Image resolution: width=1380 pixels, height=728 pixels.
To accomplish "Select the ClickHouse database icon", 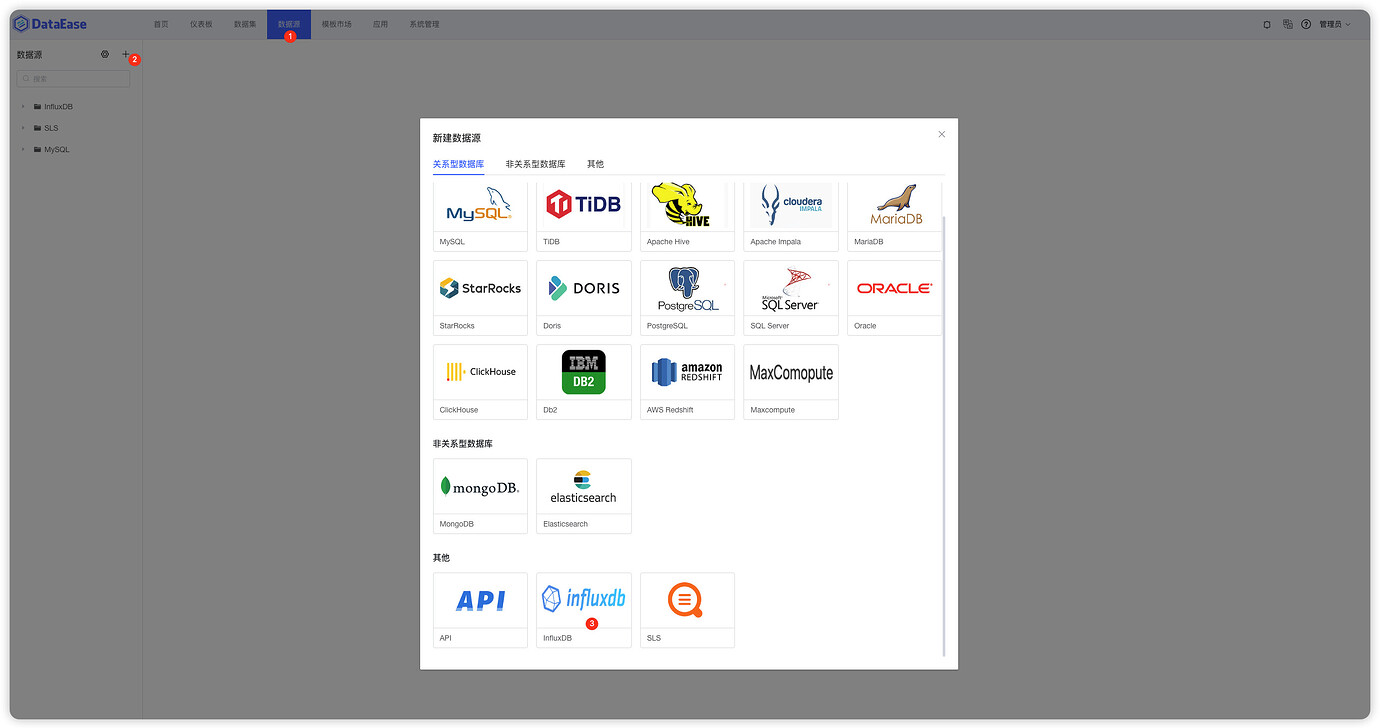I will [x=480, y=372].
